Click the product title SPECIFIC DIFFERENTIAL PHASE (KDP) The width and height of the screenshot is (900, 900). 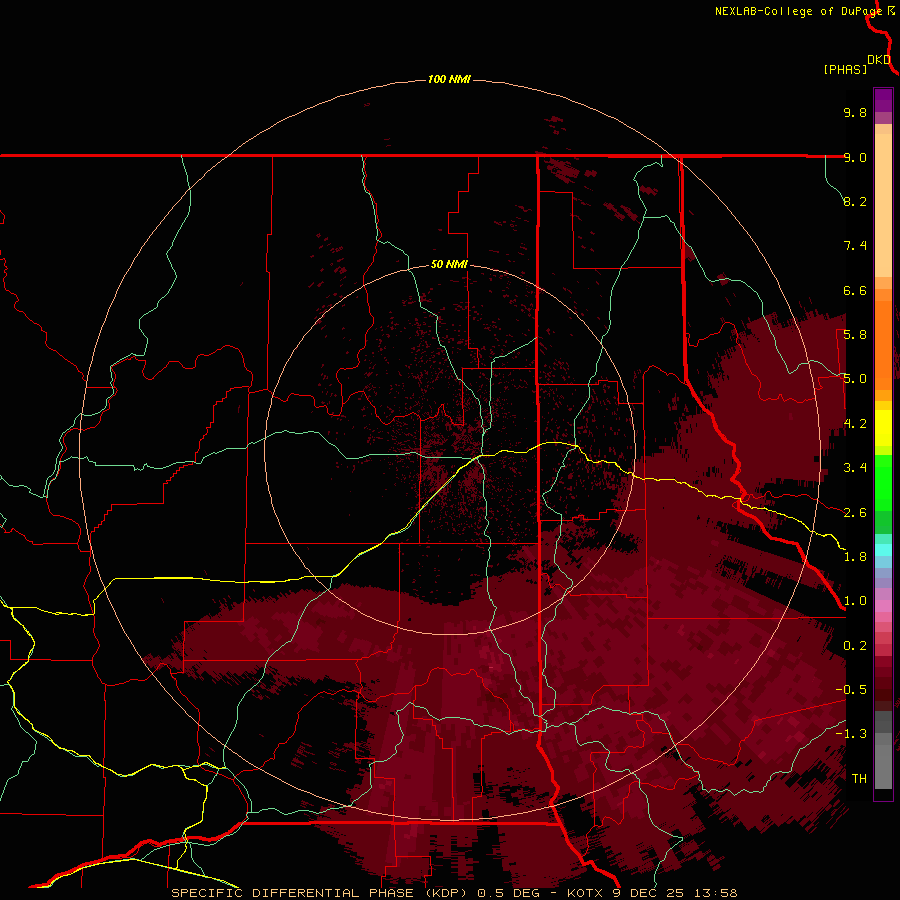point(321,893)
